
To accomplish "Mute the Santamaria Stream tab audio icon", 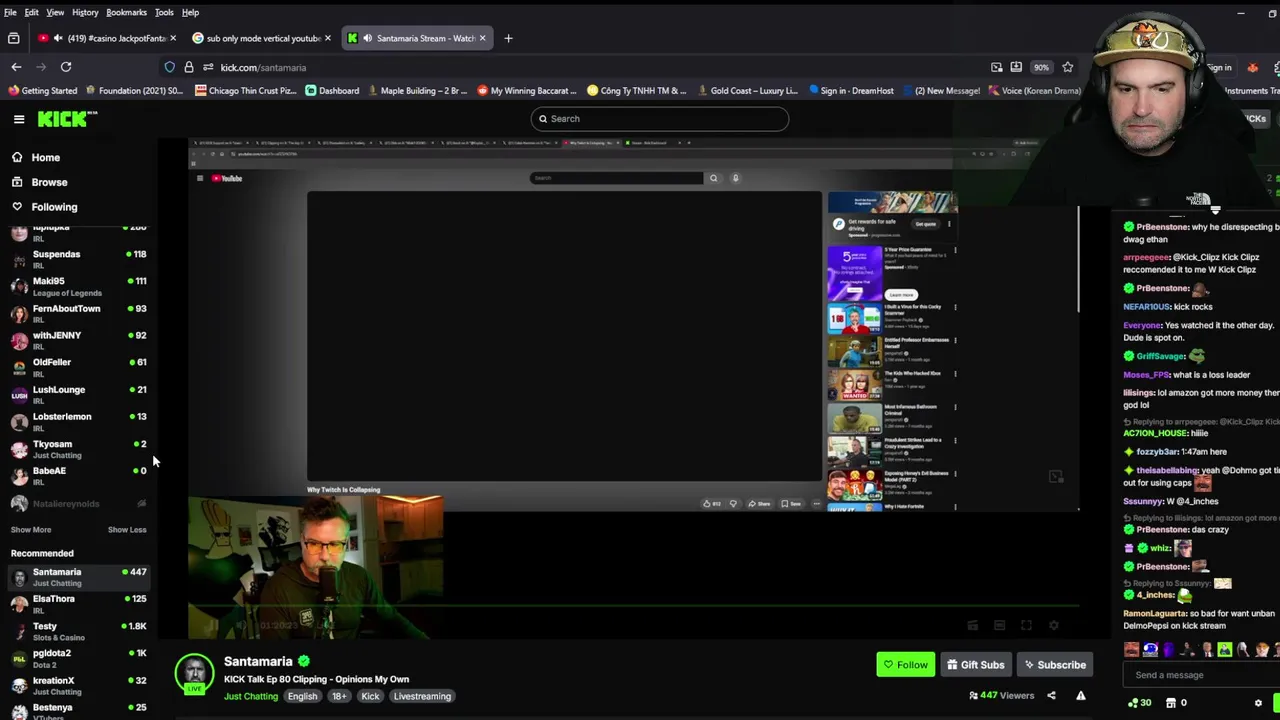I will 367,38.
